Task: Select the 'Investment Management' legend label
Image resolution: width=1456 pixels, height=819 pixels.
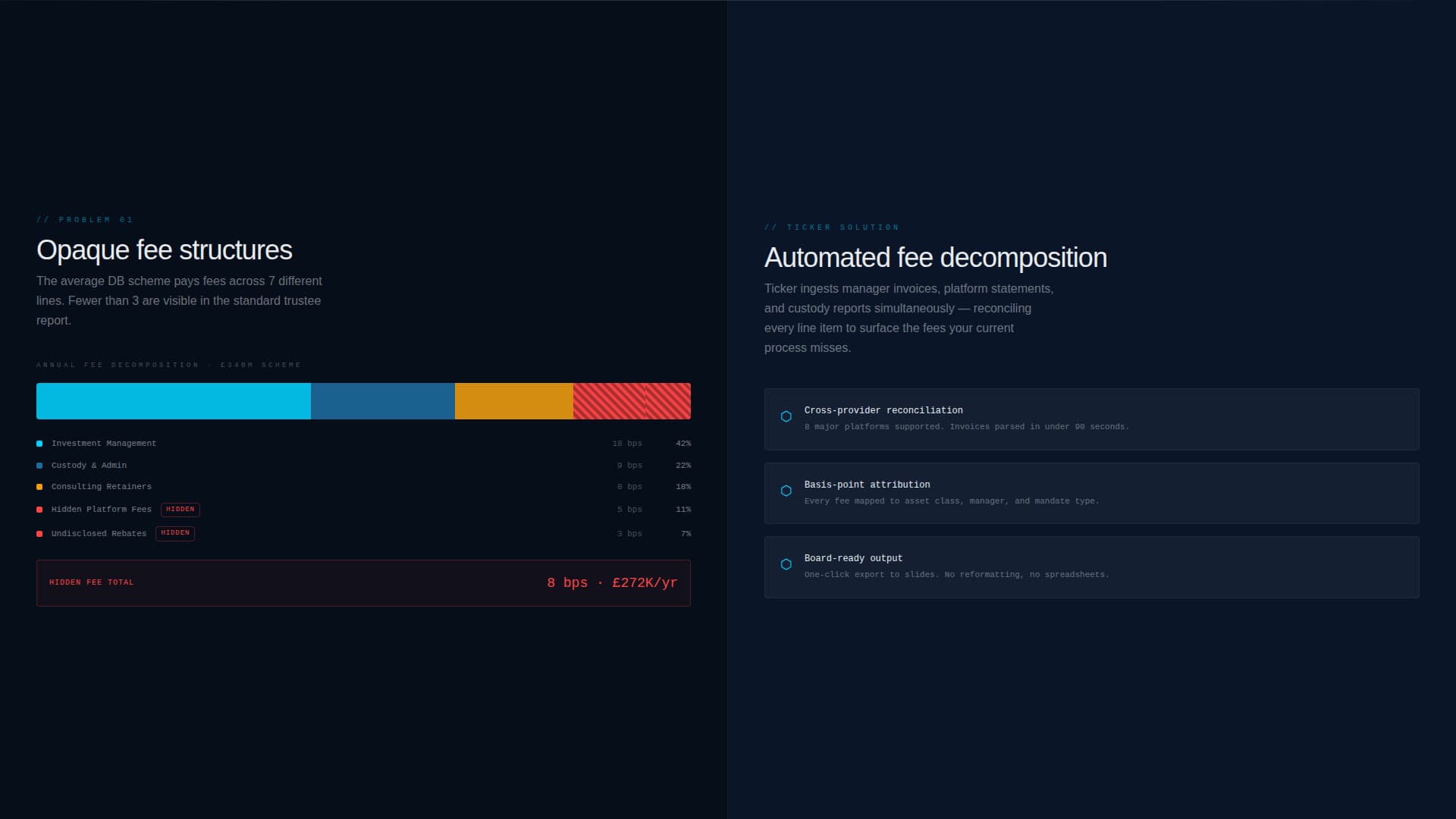Action: (x=104, y=444)
